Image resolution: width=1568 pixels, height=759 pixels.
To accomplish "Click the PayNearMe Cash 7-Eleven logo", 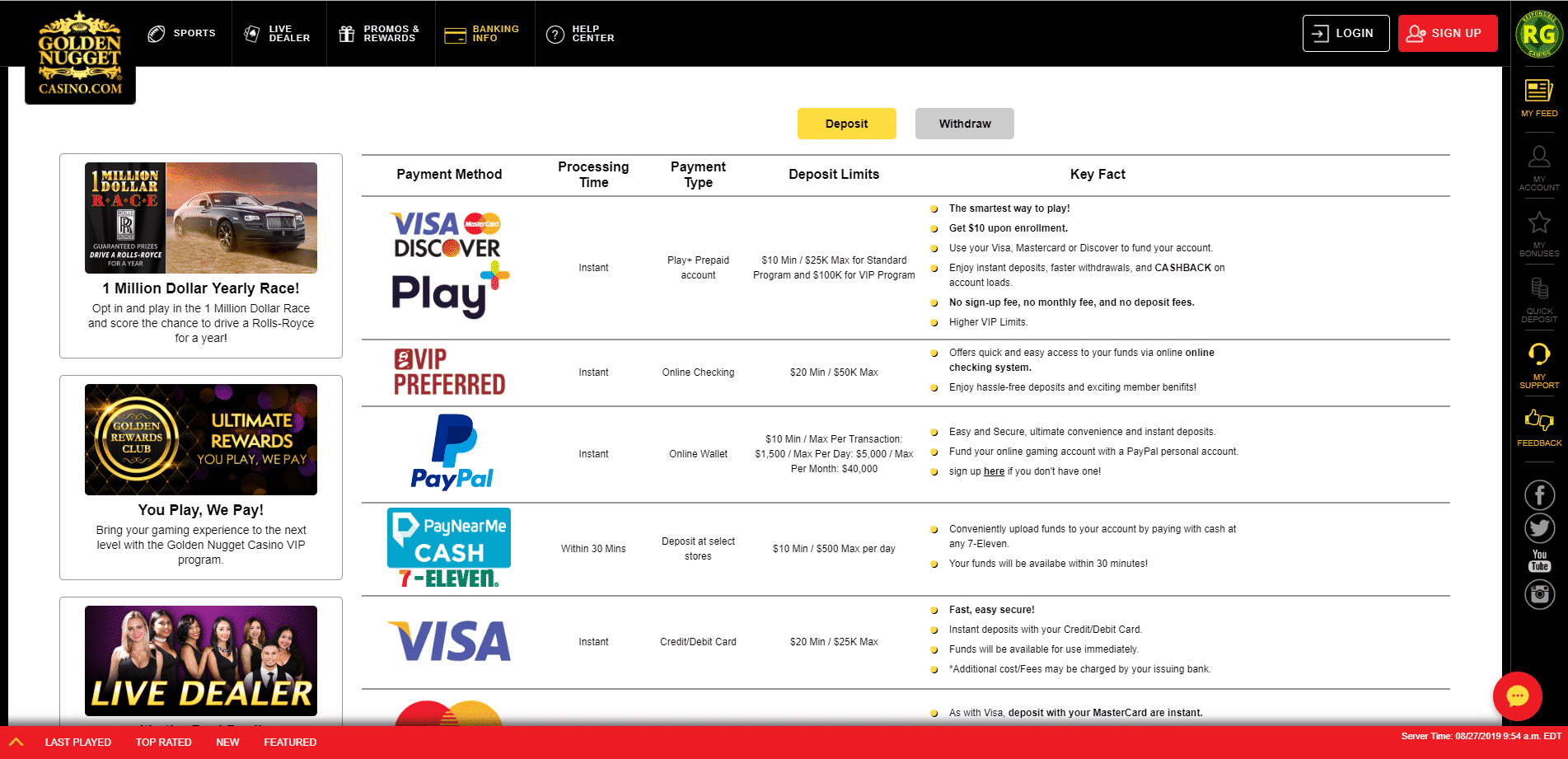I will (x=449, y=548).
